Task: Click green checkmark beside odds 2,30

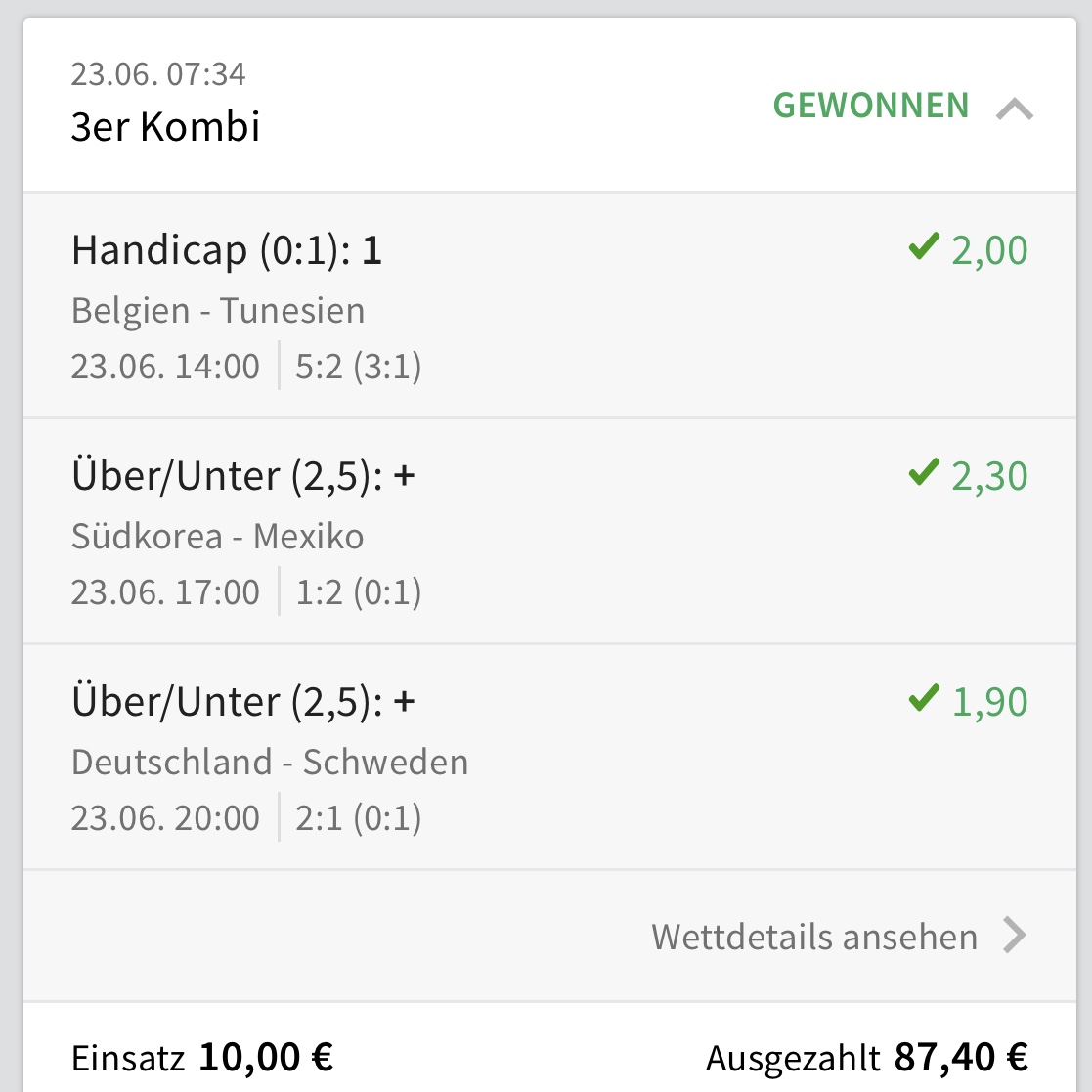Action: coord(923,474)
